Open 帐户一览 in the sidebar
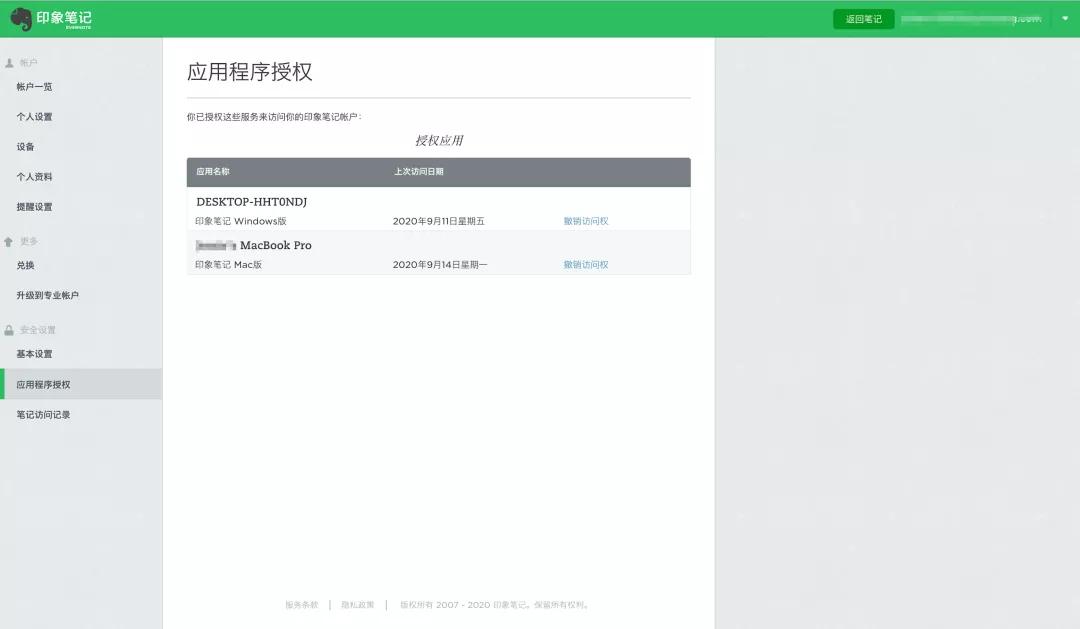Viewport: 1080px width, 629px height. coord(34,87)
